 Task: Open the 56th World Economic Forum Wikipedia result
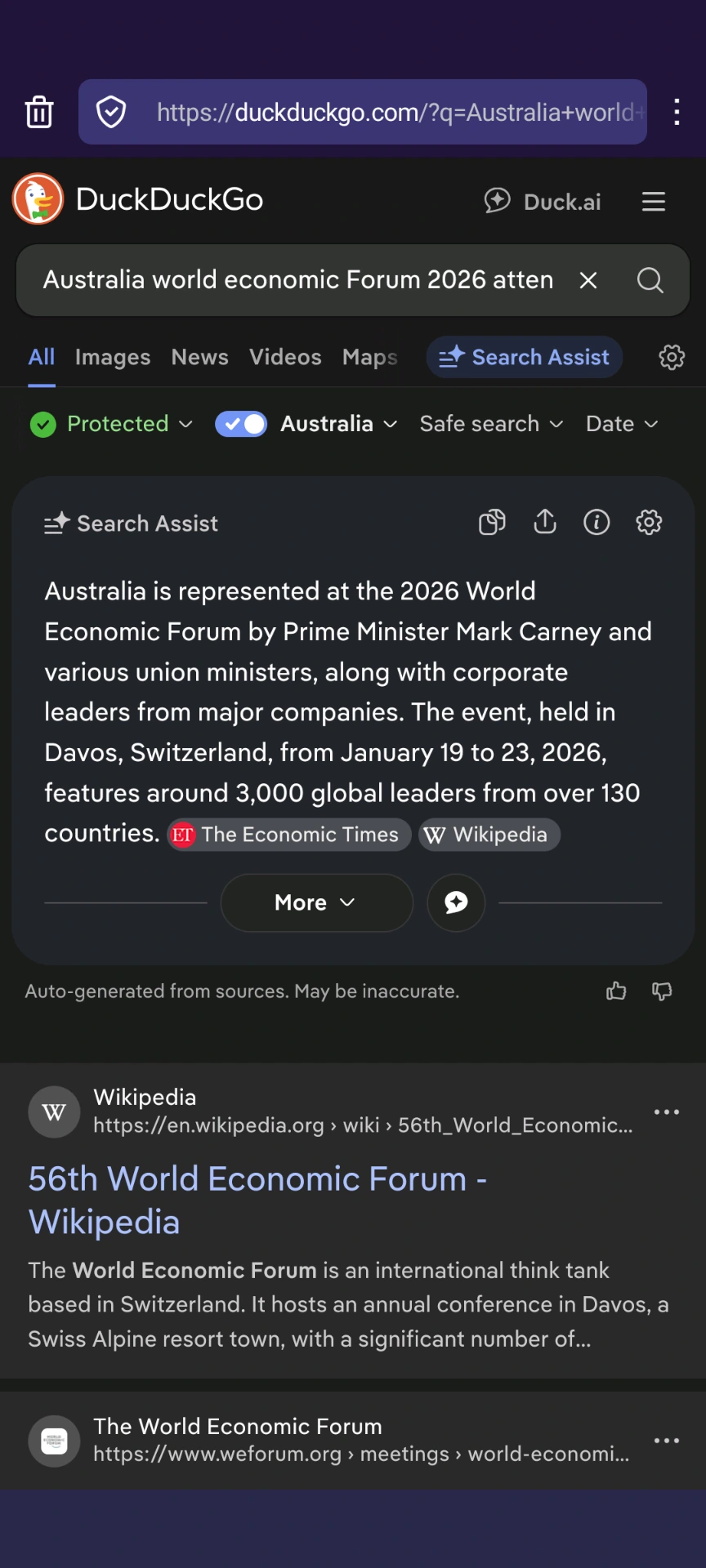pos(257,1200)
